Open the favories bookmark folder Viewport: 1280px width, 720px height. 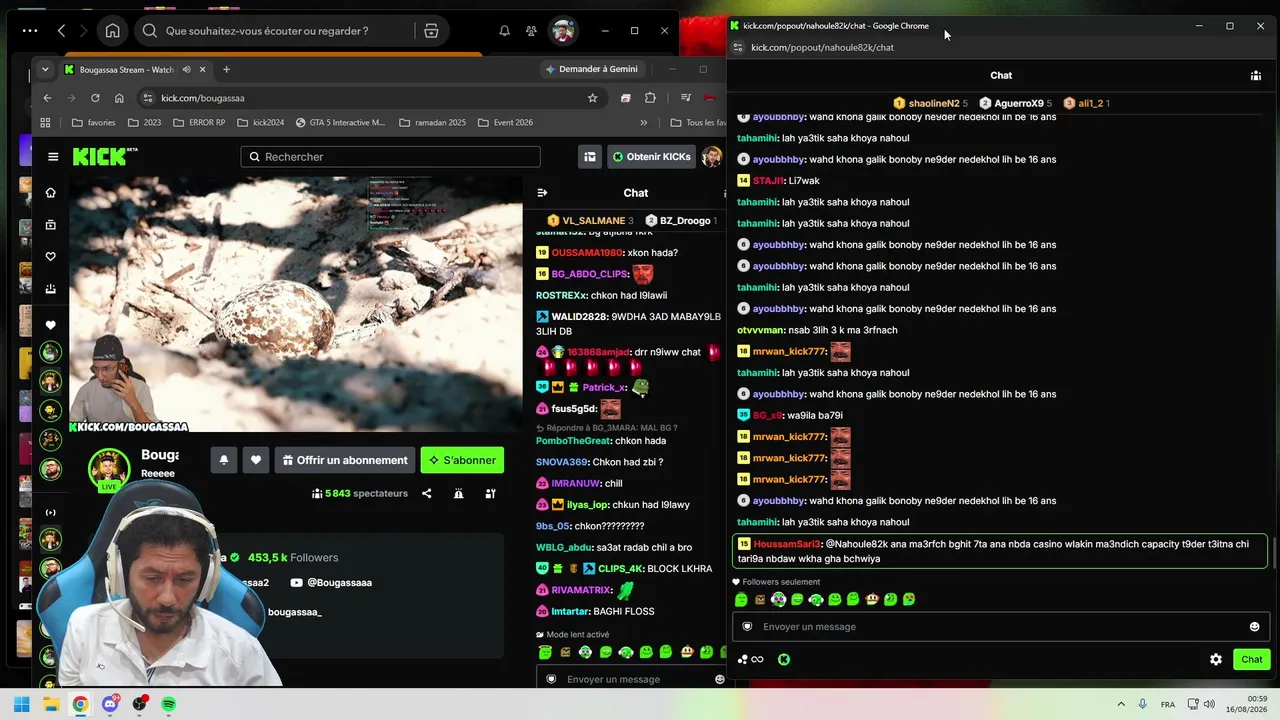coord(94,123)
